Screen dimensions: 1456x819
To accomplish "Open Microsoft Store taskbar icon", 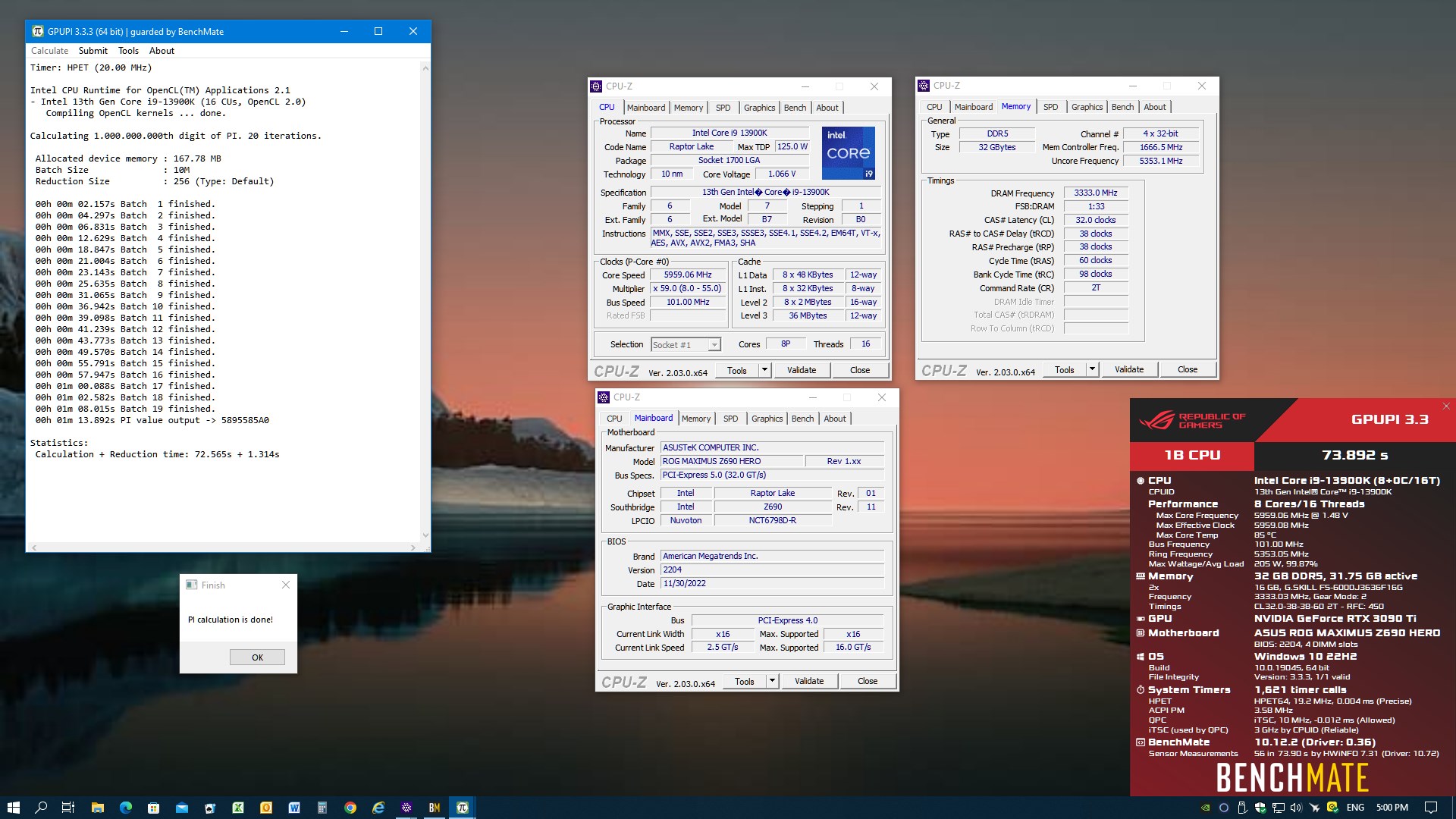I will pos(153,808).
